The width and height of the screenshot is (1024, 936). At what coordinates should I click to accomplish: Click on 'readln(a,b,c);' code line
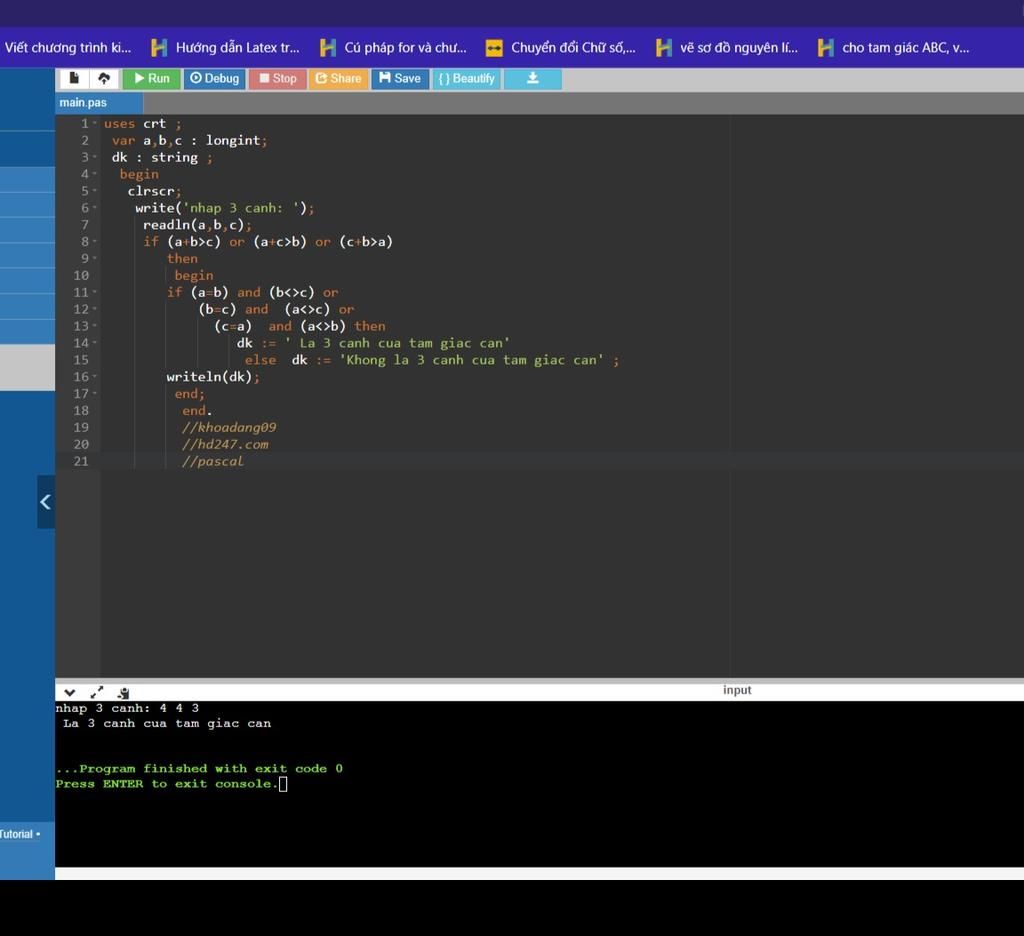coord(197,225)
